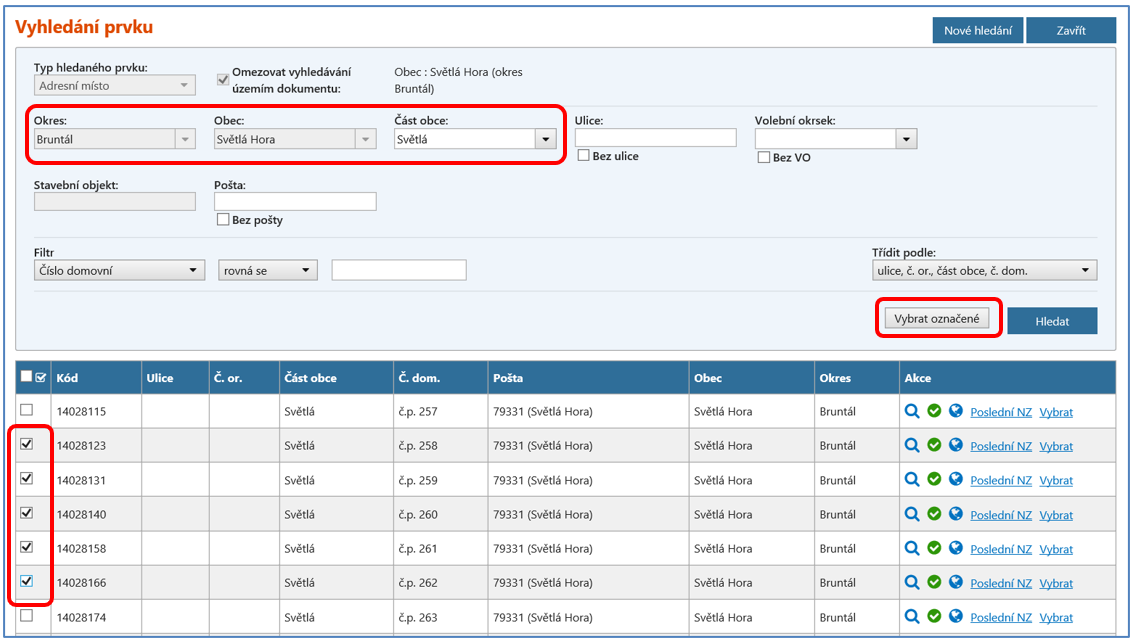Open the 'Část obce' dropdown
Viewport: 1136px width, 642px height.
click(x=545, y=140)
